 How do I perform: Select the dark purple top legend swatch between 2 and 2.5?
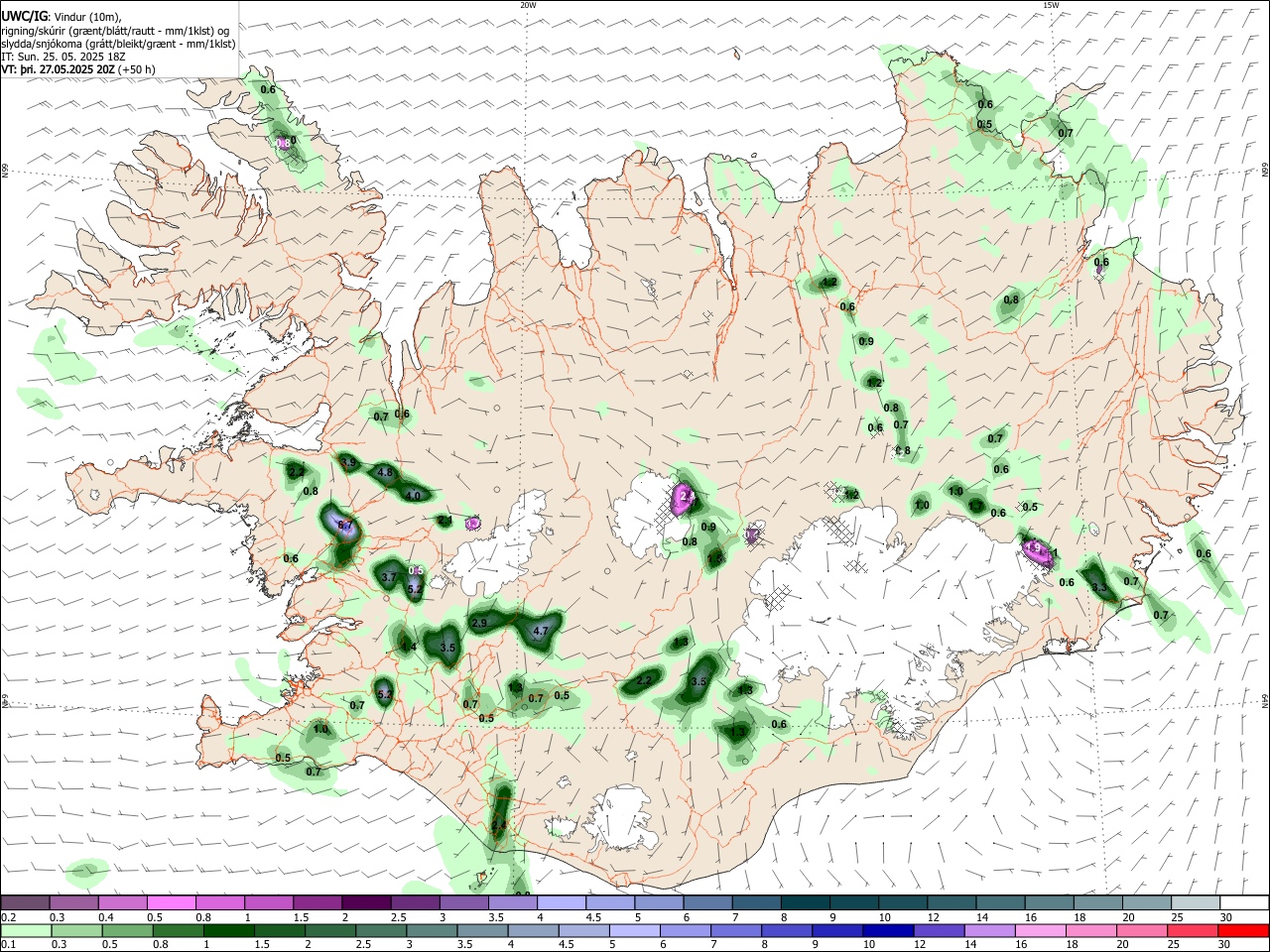365,902
